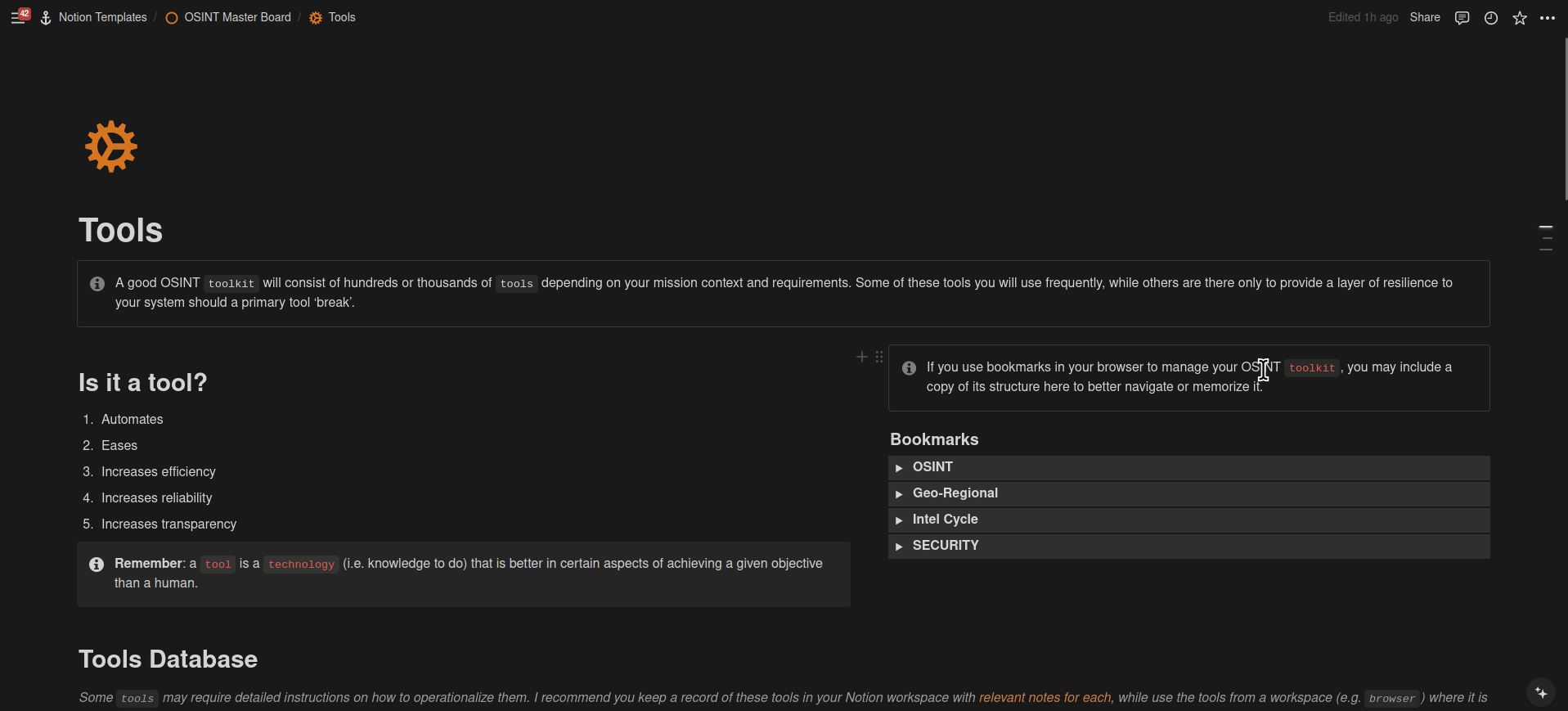Open page history clock icon
Viewport: 1568px width, 711px height.
[1491, 18]
